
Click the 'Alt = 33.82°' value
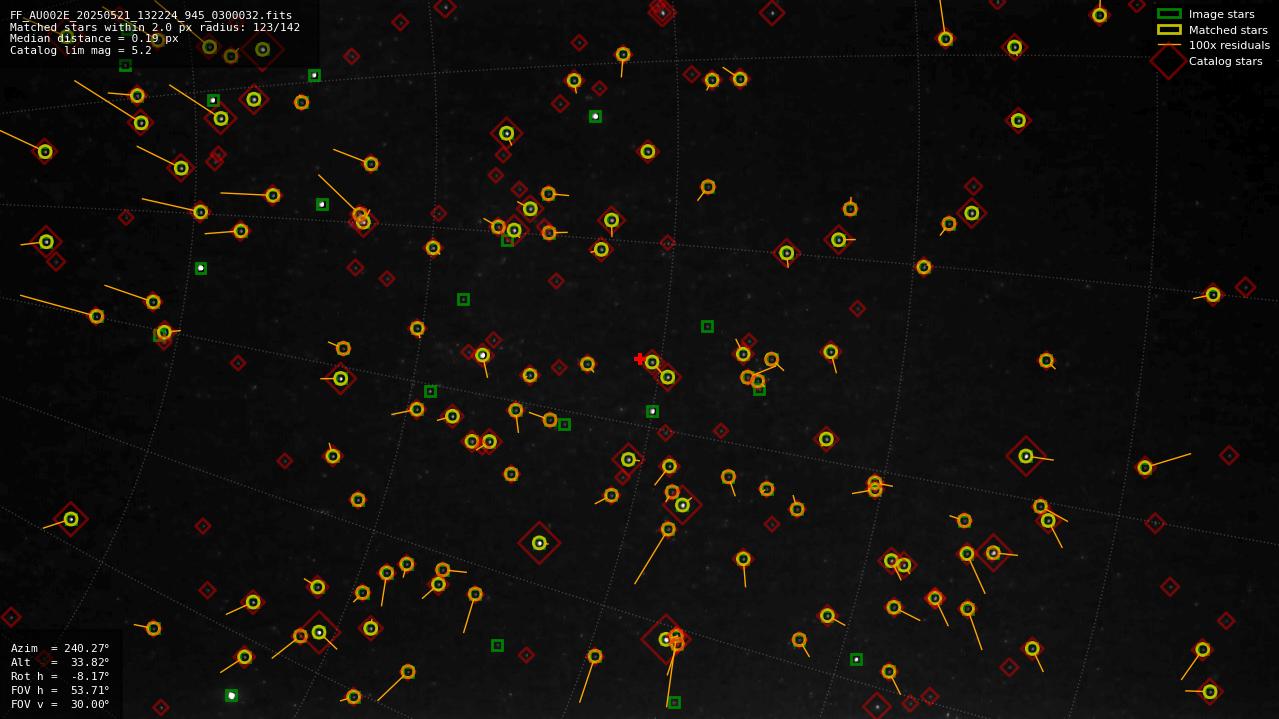[x=60, y=662]
